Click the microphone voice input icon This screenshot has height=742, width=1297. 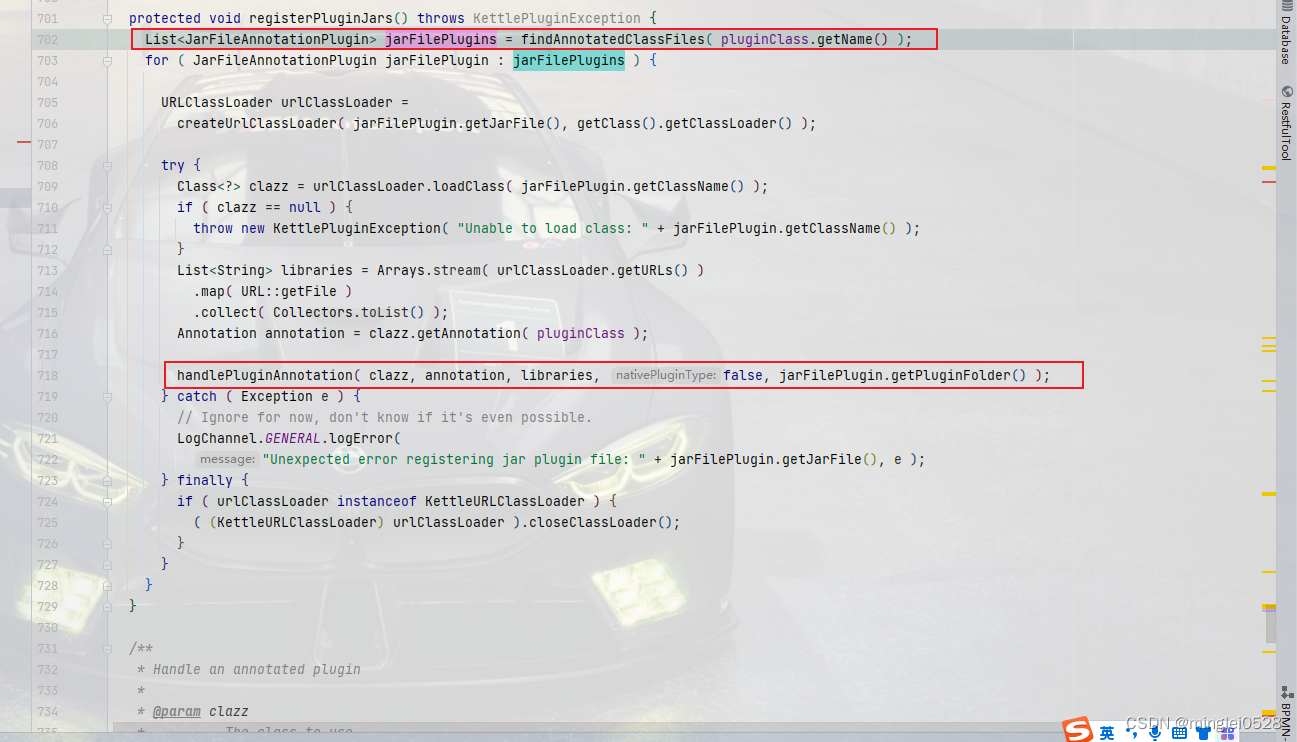click(x=1155, y=731)
